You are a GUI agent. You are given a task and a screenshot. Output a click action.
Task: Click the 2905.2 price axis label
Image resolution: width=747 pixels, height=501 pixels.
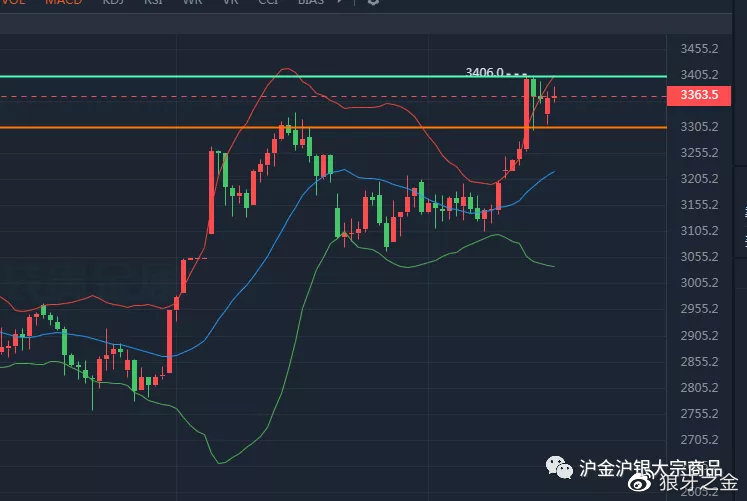(x=699, y=336)
